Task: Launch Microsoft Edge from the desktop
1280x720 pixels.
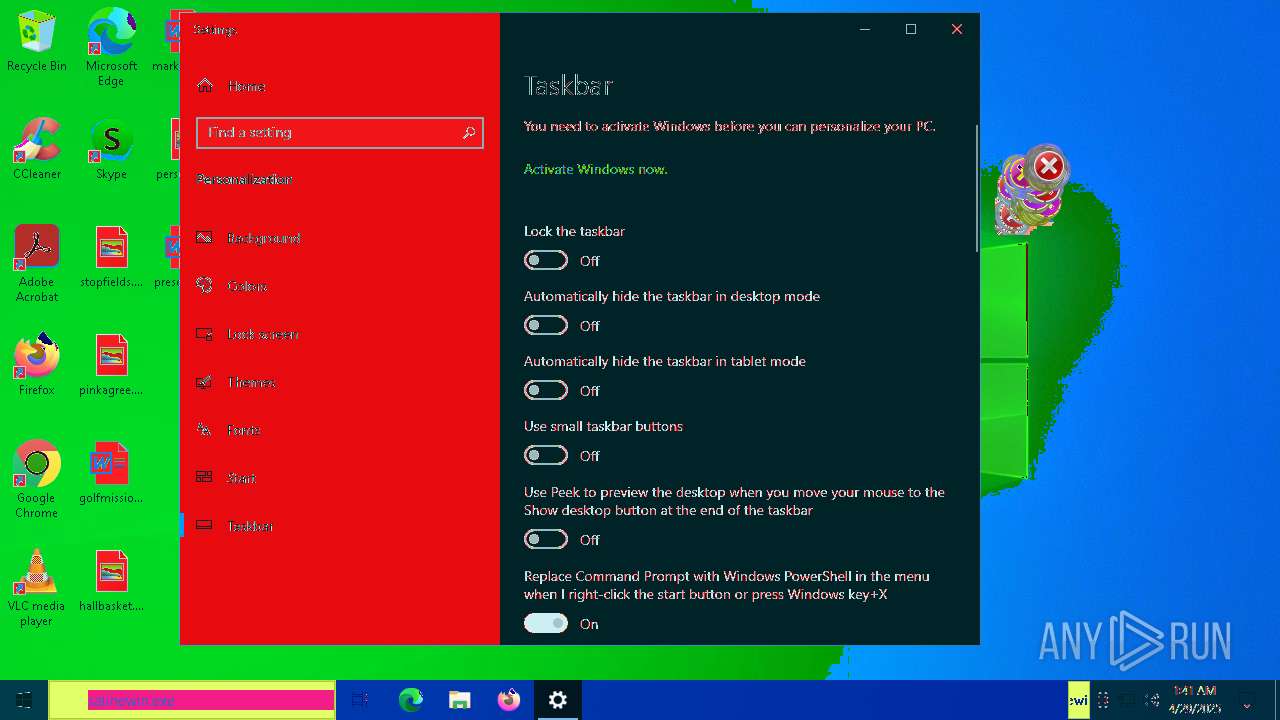Action: [x=111, y=47]
